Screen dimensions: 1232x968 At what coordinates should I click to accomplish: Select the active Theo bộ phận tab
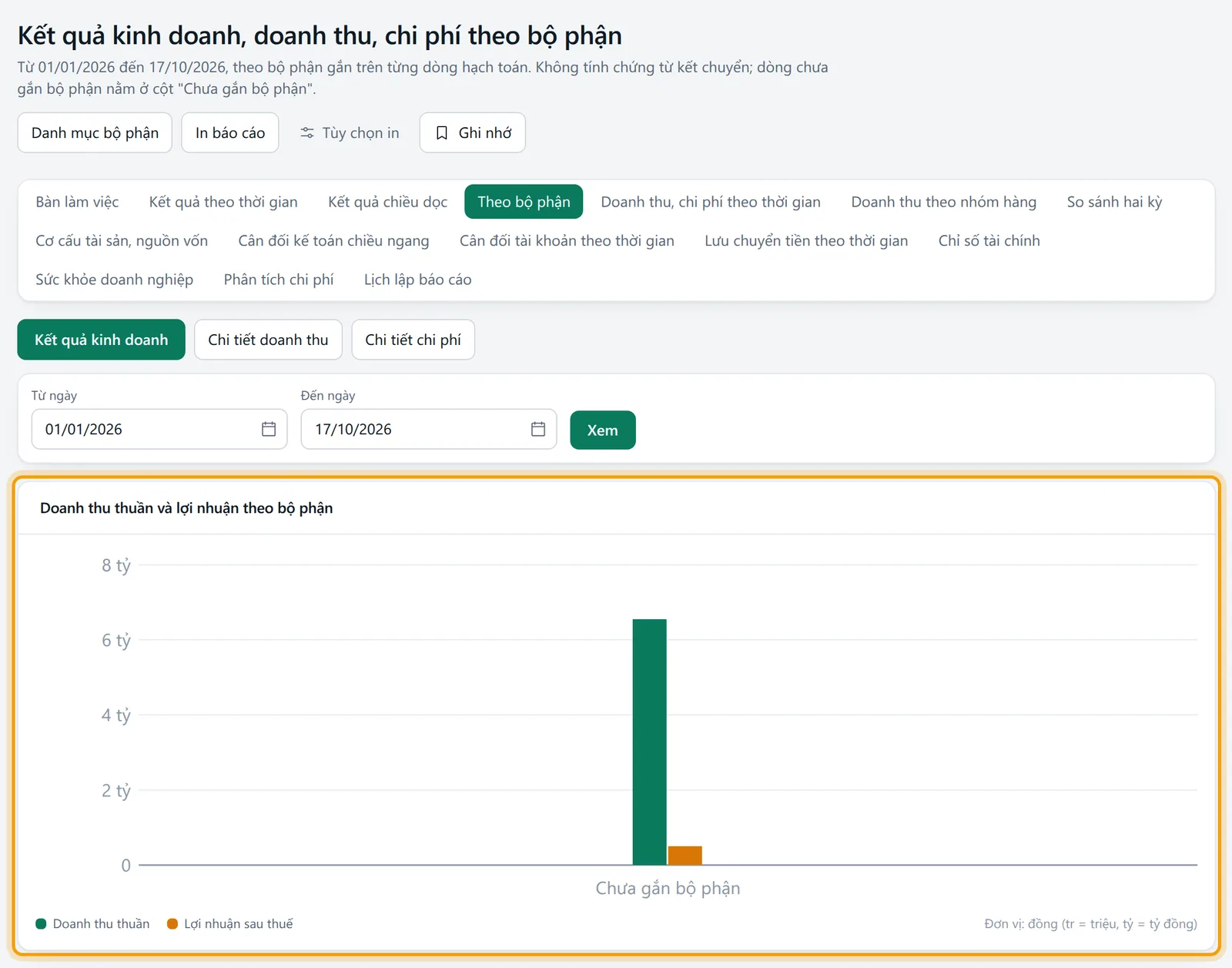[x=524, y=202]
